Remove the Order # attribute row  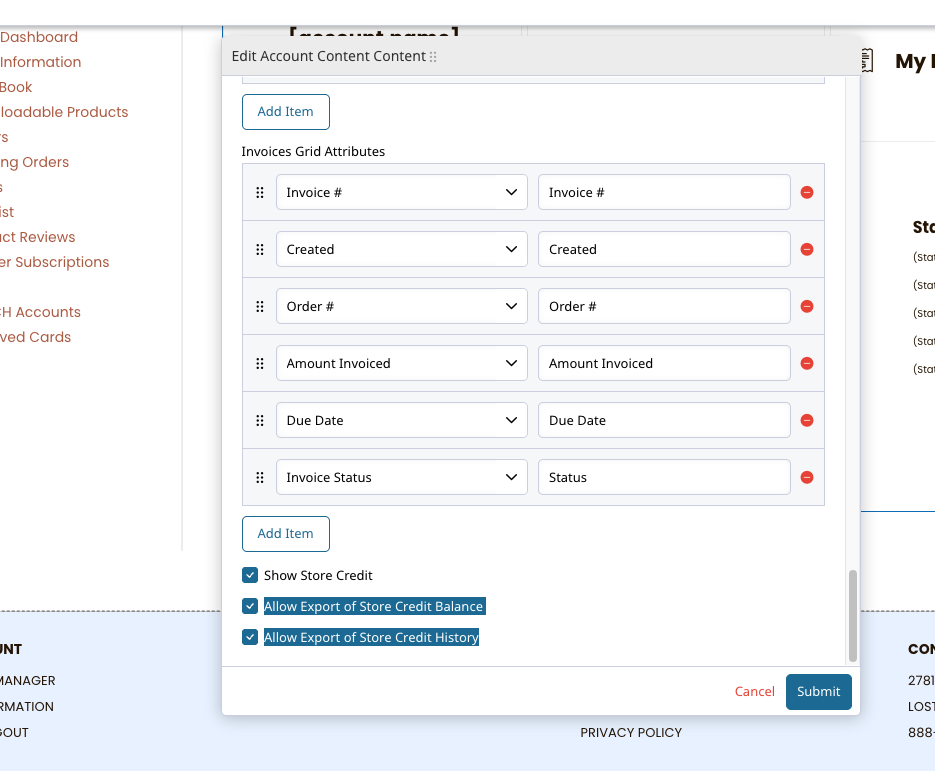[807, 306]
